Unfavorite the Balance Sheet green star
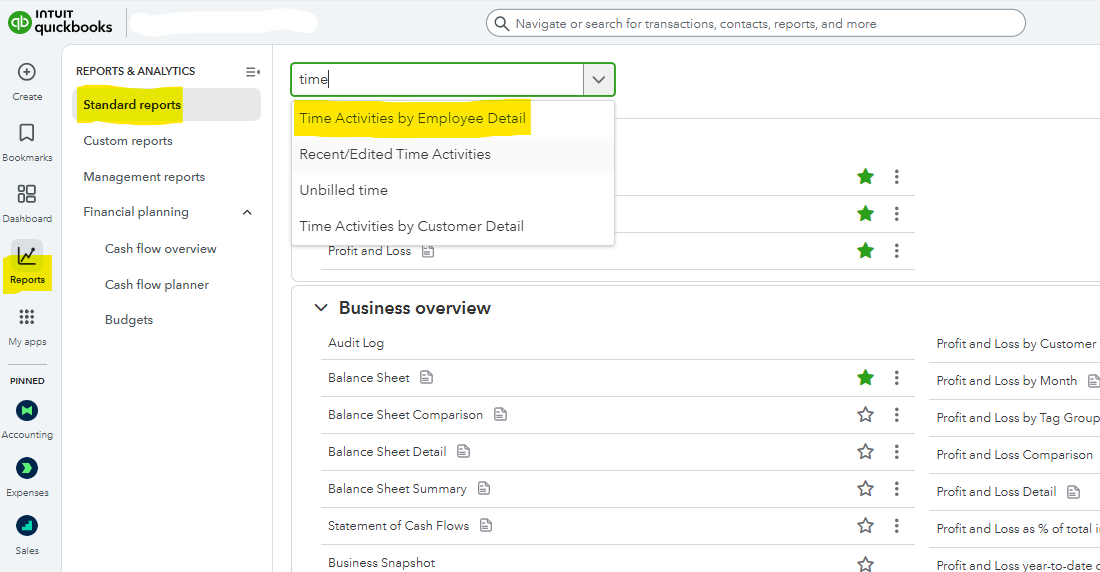 tap(865, 378)
